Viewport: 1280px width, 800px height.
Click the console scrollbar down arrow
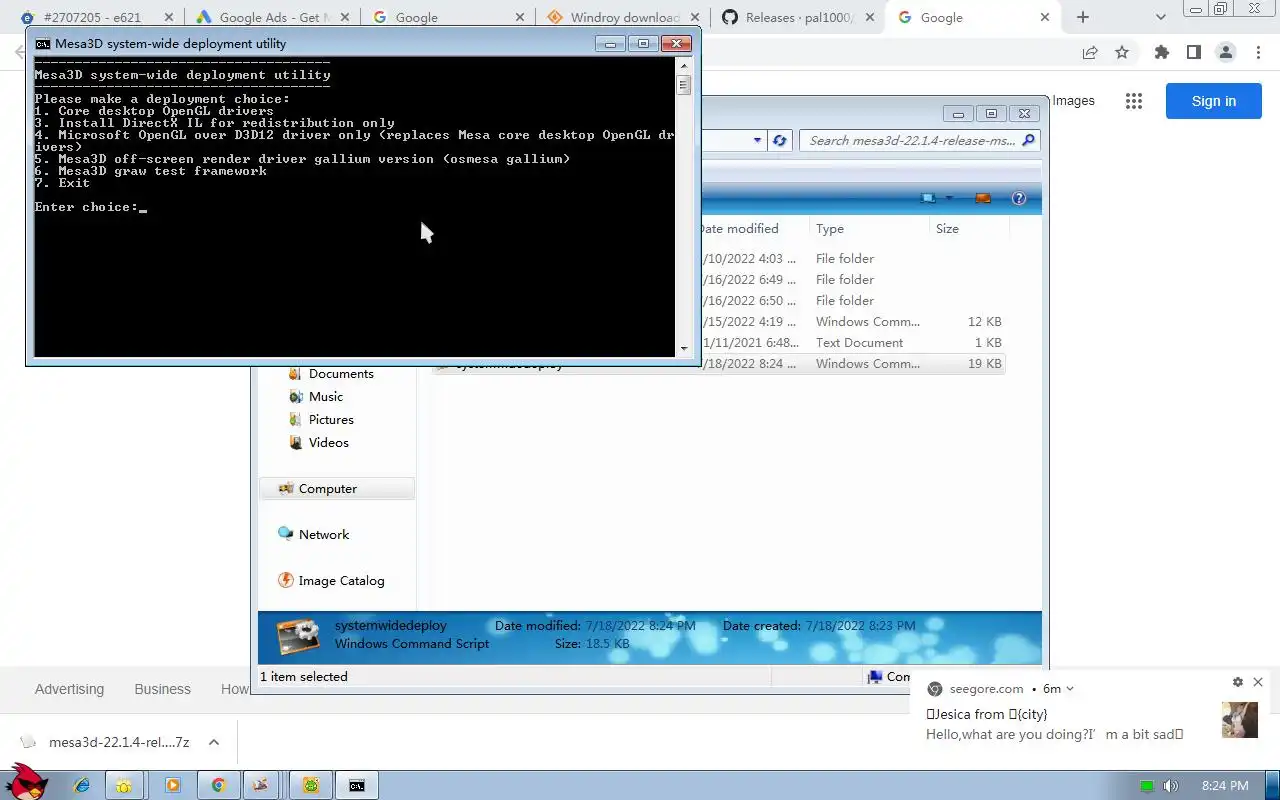tap(684, 349)
